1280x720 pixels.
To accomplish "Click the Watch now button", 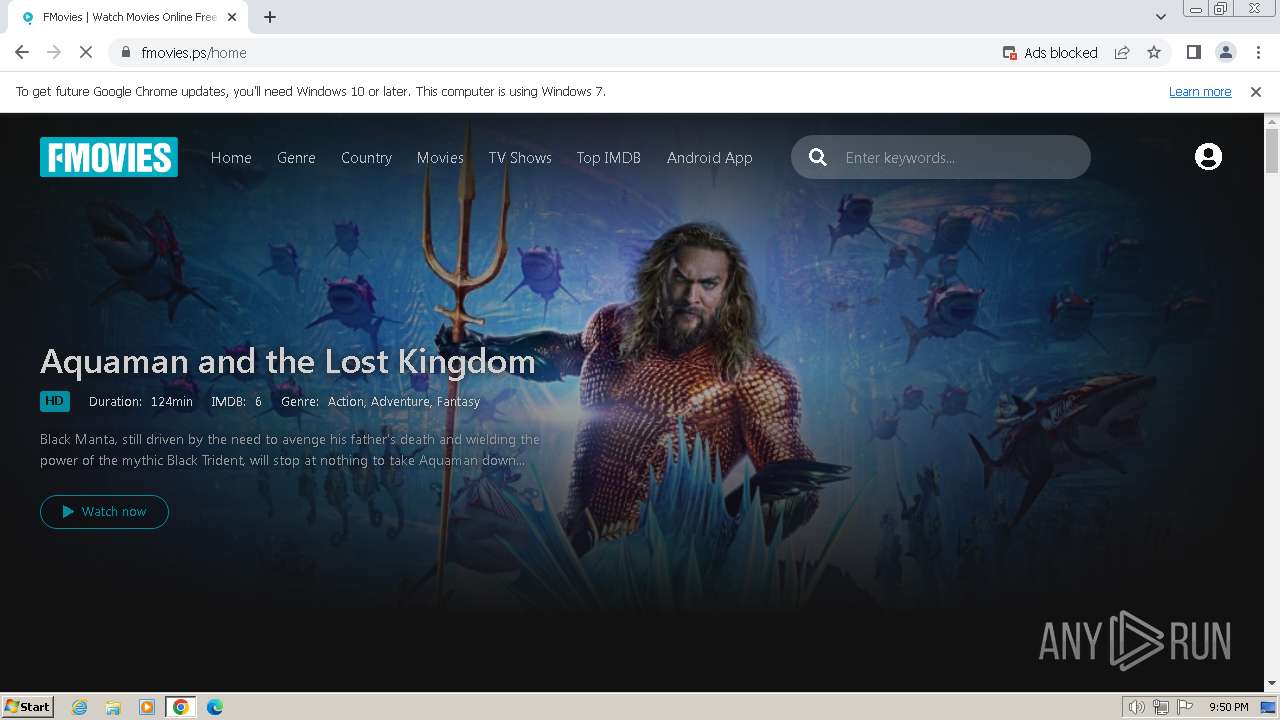I will pos(104,511).
